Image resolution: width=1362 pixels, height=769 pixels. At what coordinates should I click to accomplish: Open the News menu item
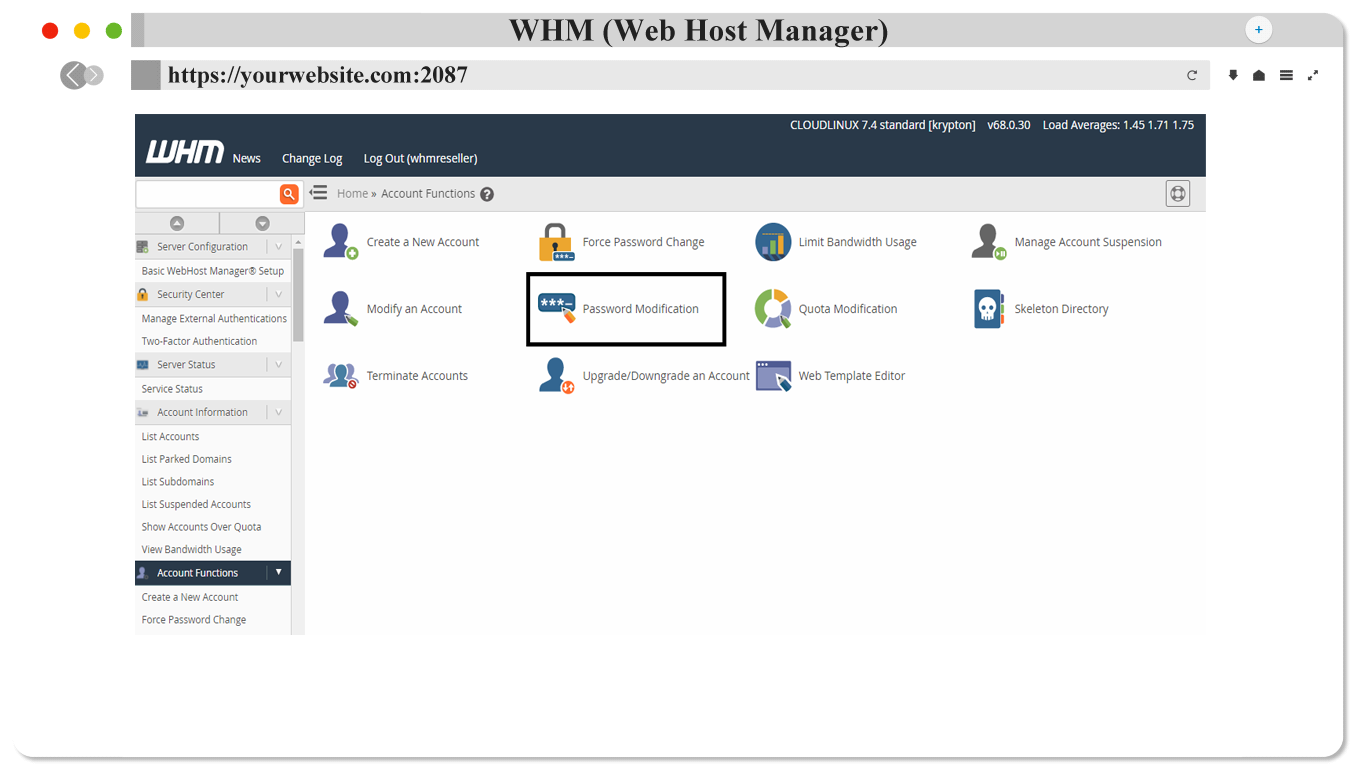point(247,158)
